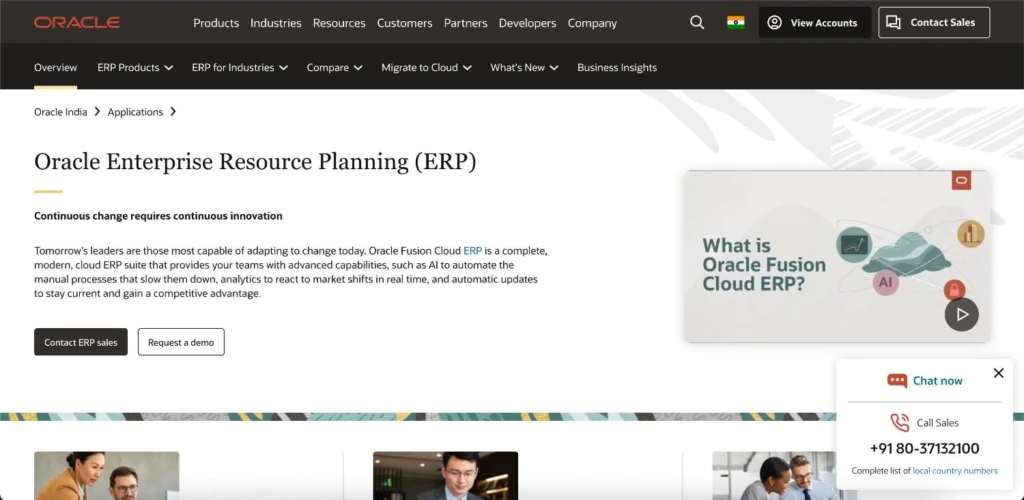Close the chat and call sales popup
The height and width of the screenshot is (500, 1024).
click(x=998, y=373)
